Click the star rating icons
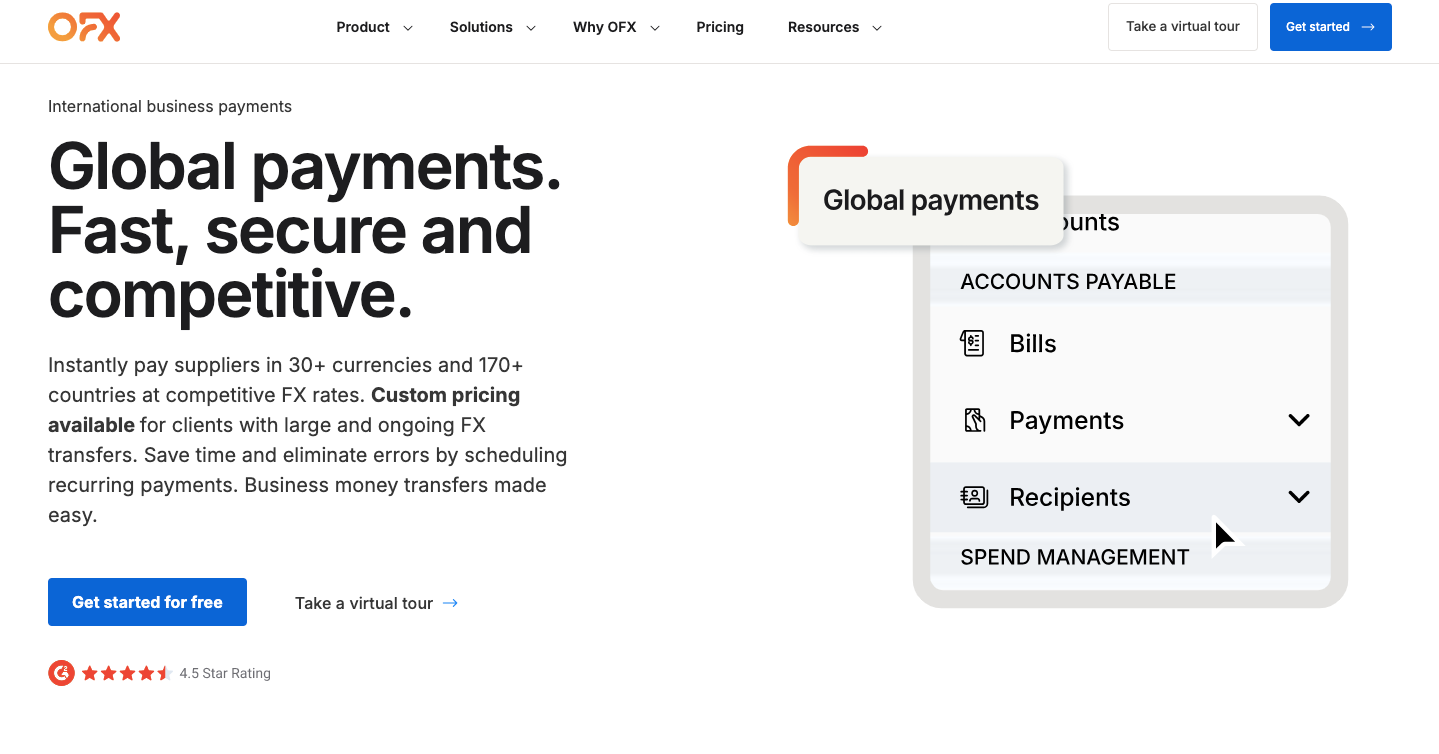Image resolution: width=1439 pixels, height=754 pixels. pos(127,673)
